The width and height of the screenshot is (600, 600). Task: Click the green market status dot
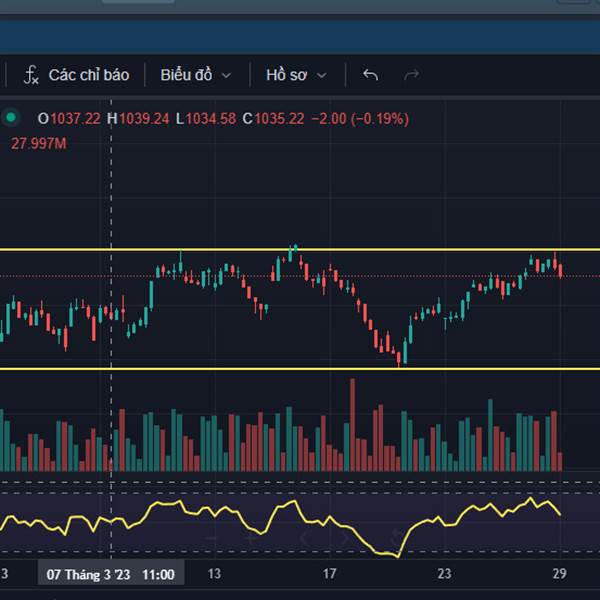(11, 118)
